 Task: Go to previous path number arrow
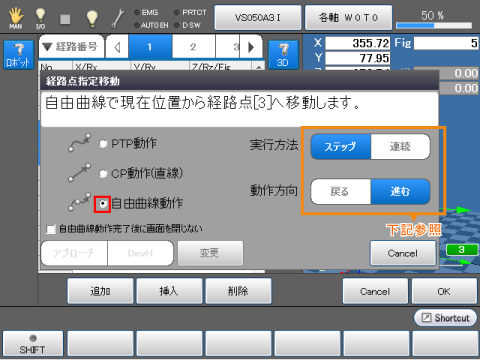click(x=117, y=47)
